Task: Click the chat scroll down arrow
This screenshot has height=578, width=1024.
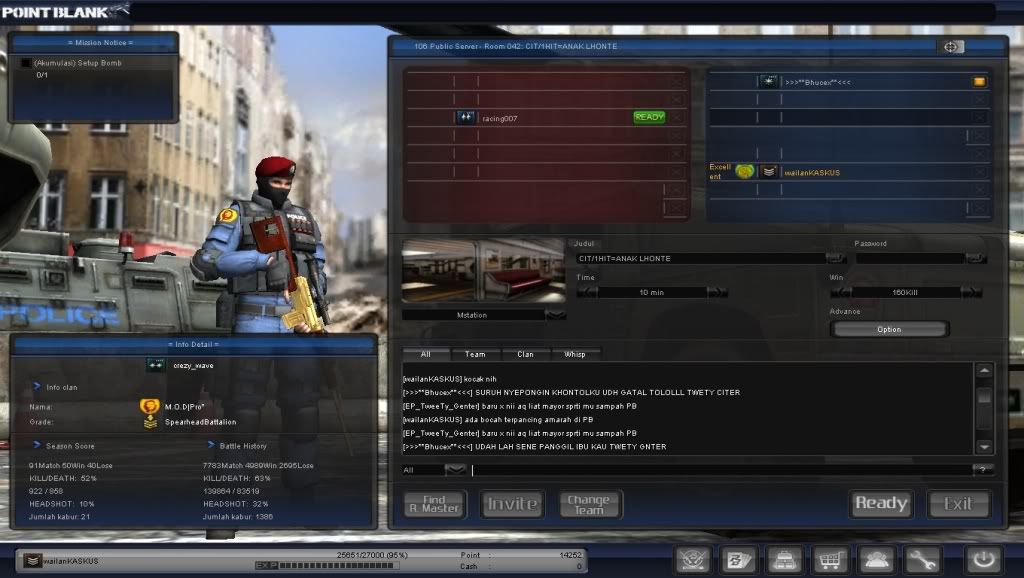Action: 984,447
